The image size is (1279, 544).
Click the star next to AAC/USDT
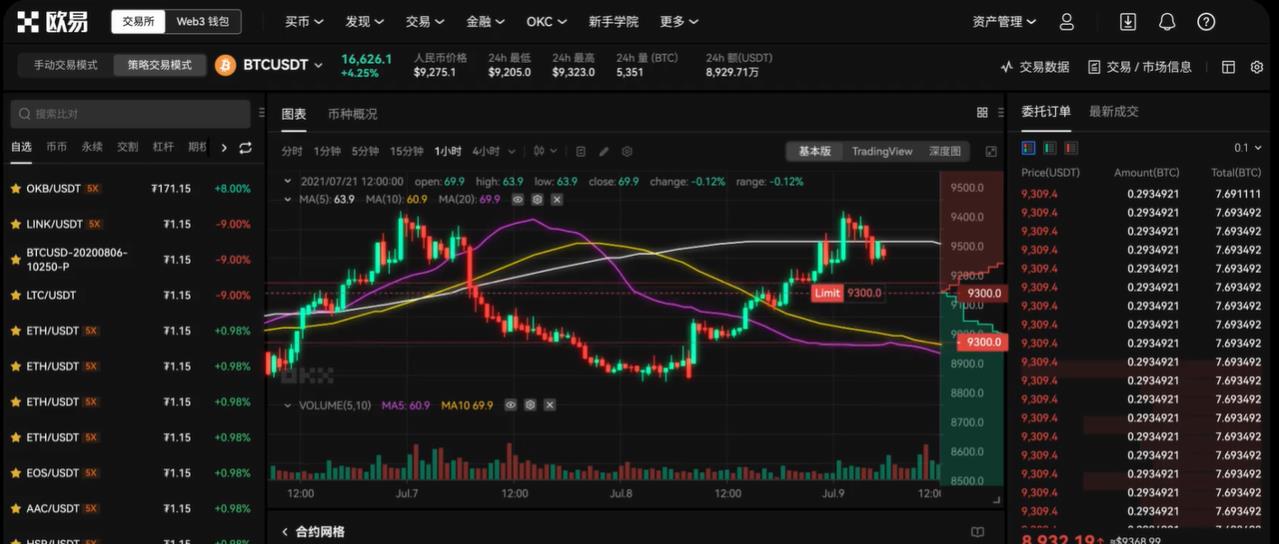click(x=16, y=508)
